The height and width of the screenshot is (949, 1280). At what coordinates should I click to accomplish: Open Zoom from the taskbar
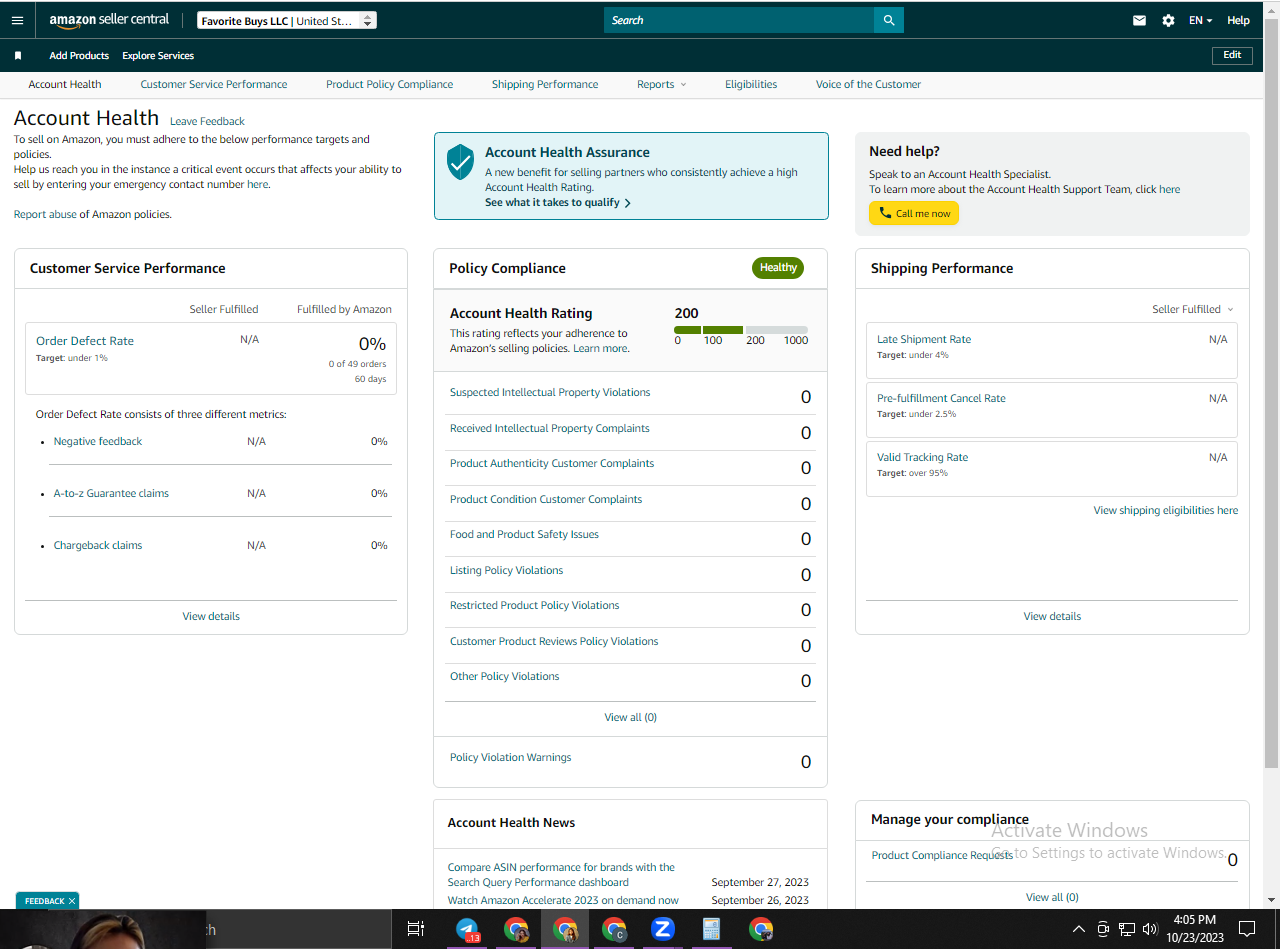point(662,929)
